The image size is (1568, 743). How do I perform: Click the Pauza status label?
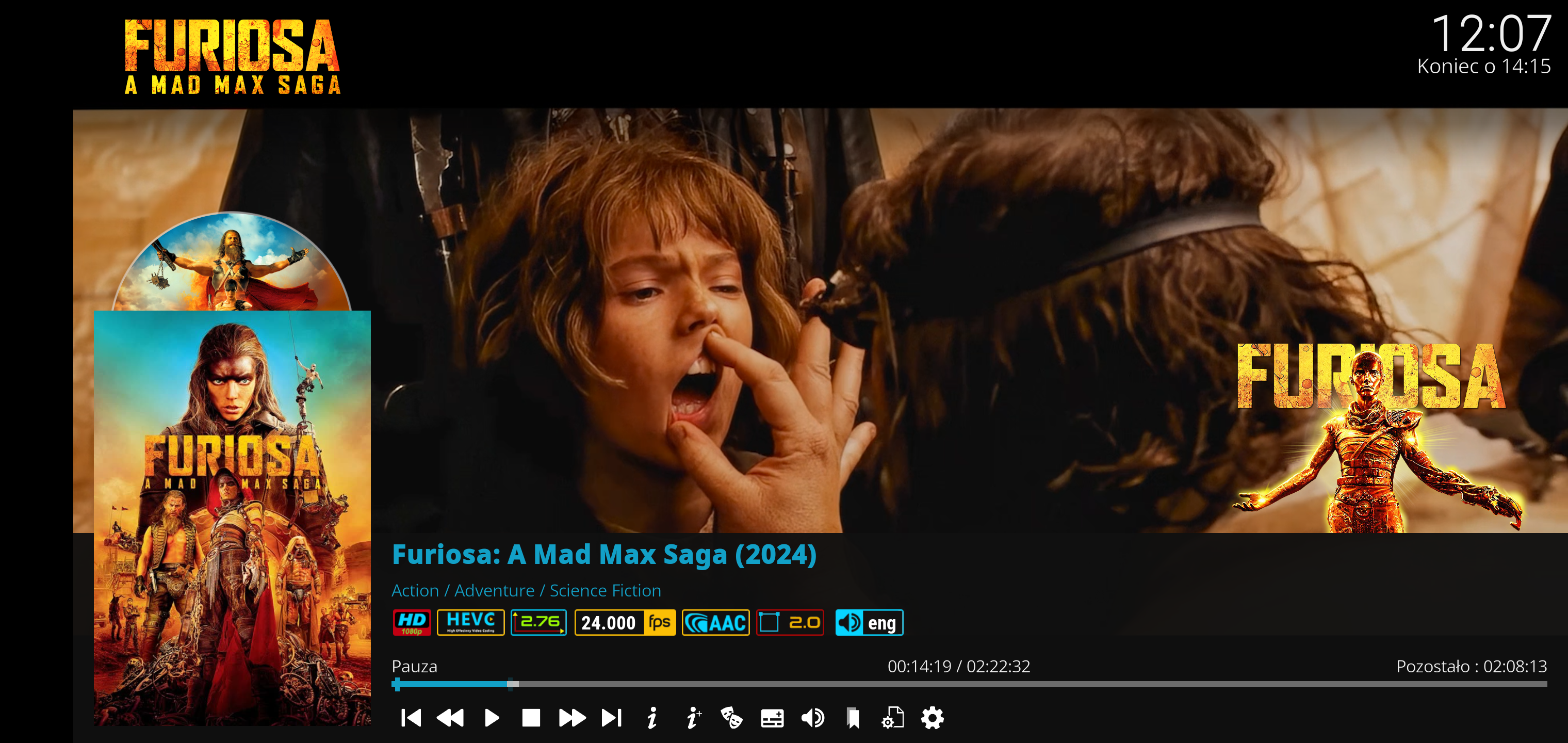(415, 666)
